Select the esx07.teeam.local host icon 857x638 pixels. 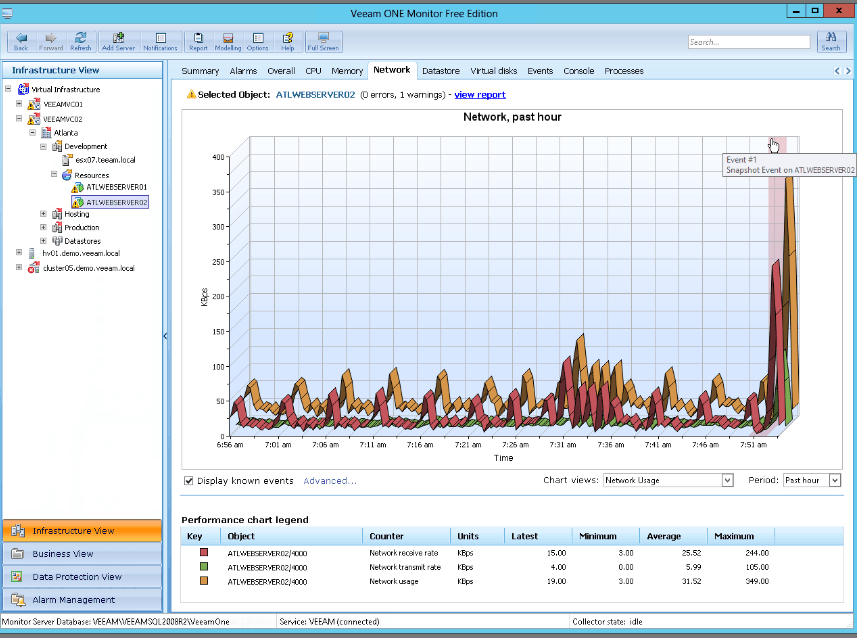coord(67,160)
